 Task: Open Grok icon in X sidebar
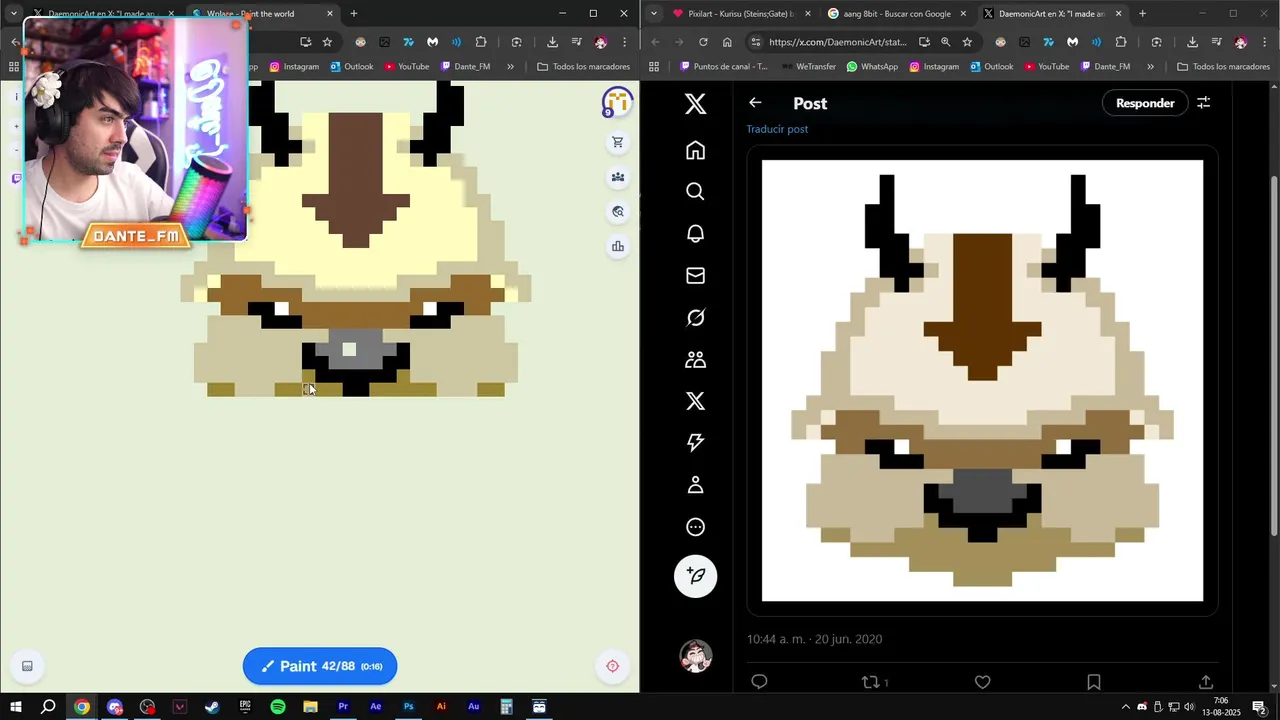coord(695,317)
